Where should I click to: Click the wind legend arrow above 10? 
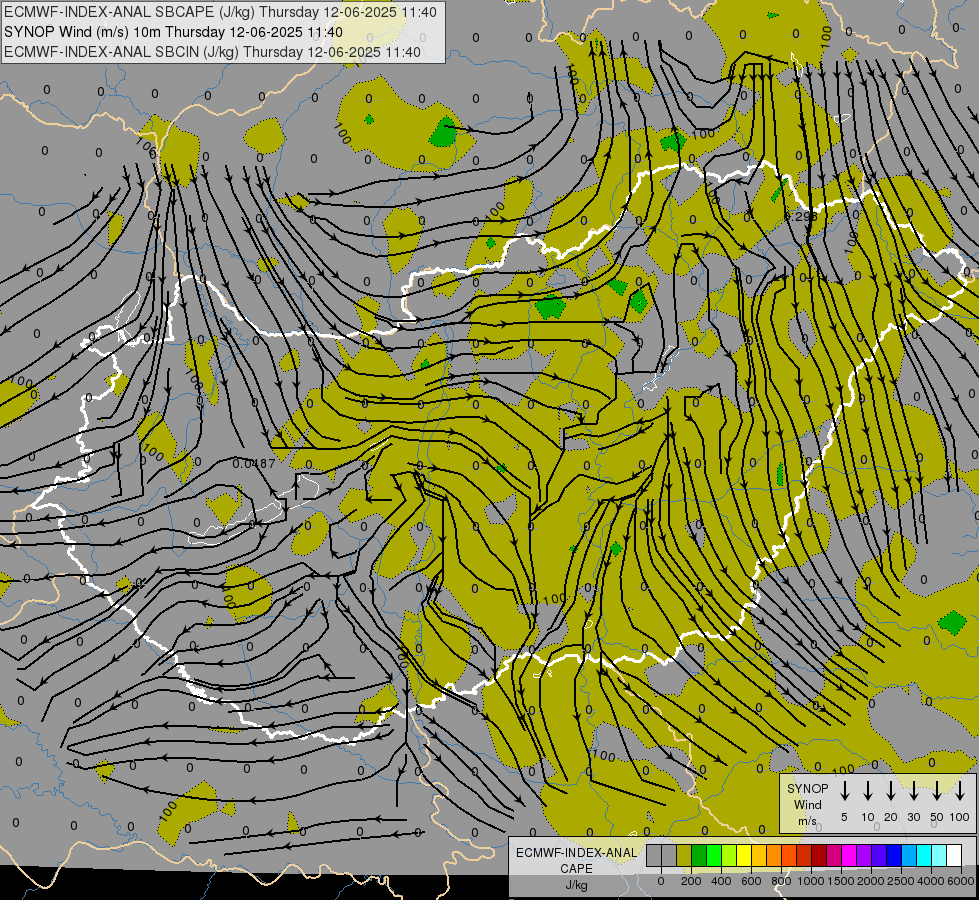[x=868, y=791]
